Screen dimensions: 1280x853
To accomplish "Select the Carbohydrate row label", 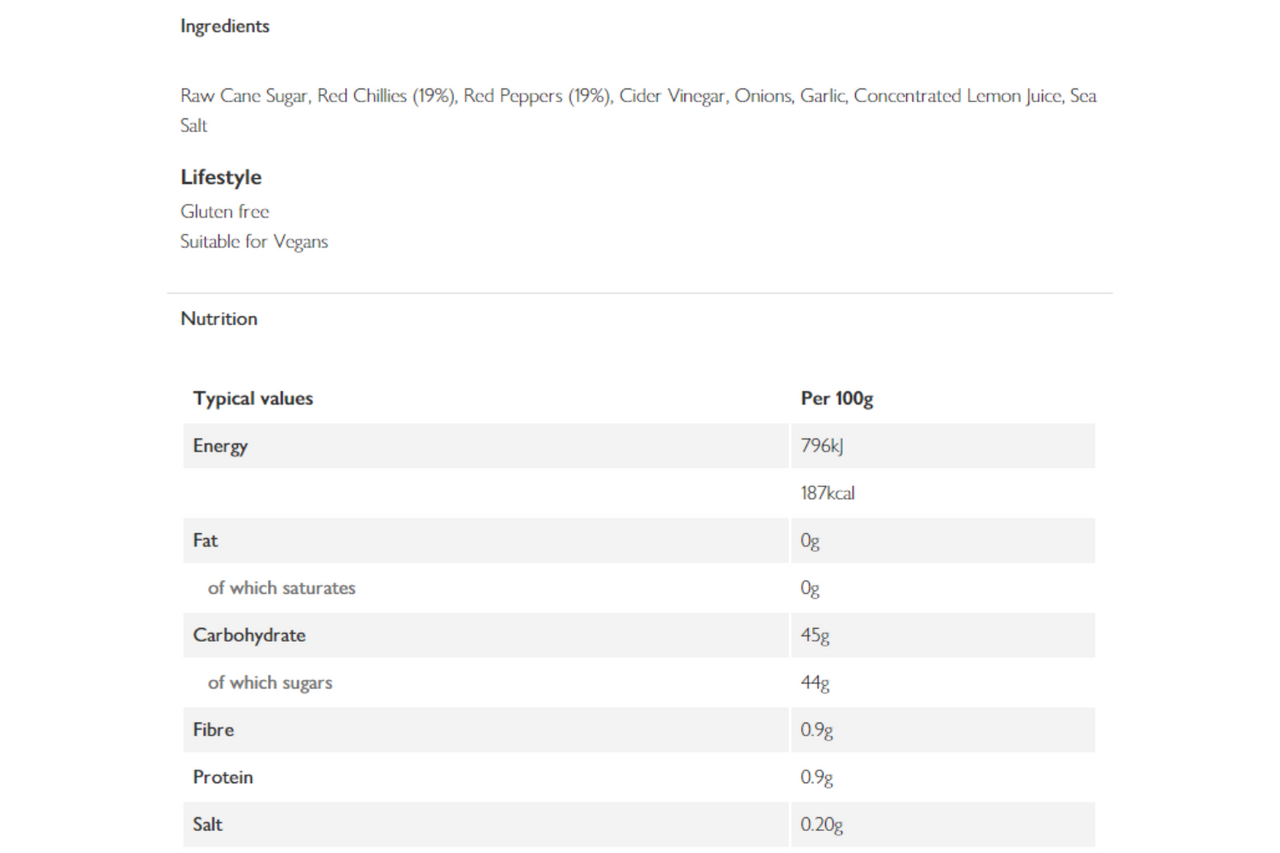I will tap(249, 635).
